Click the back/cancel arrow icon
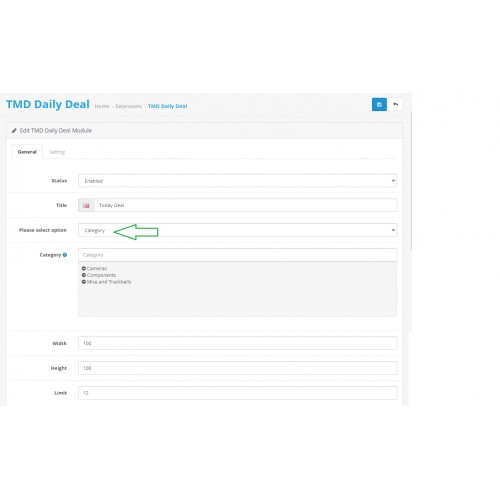Screen dimensions: 500x500 pos(395,104)
